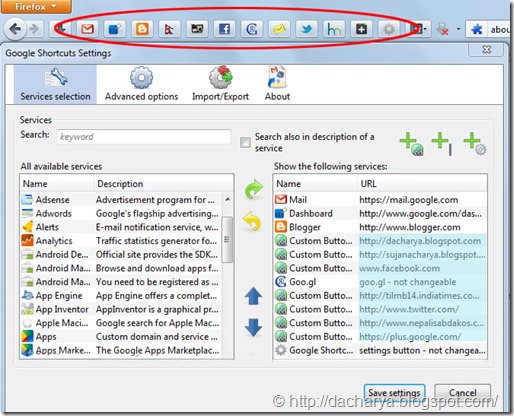
Task: Go back with Firefox back arrow
Action: (15, 29)
